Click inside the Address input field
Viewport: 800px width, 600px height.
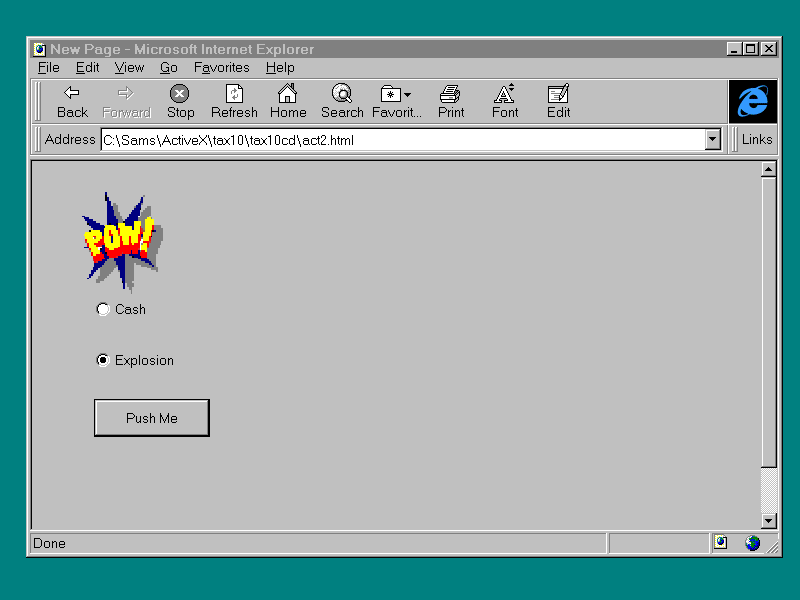[400, 140]
